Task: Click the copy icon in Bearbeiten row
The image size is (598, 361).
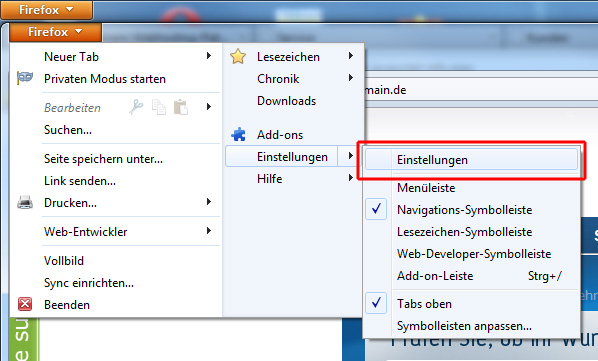Action: [x=159, y=107]
